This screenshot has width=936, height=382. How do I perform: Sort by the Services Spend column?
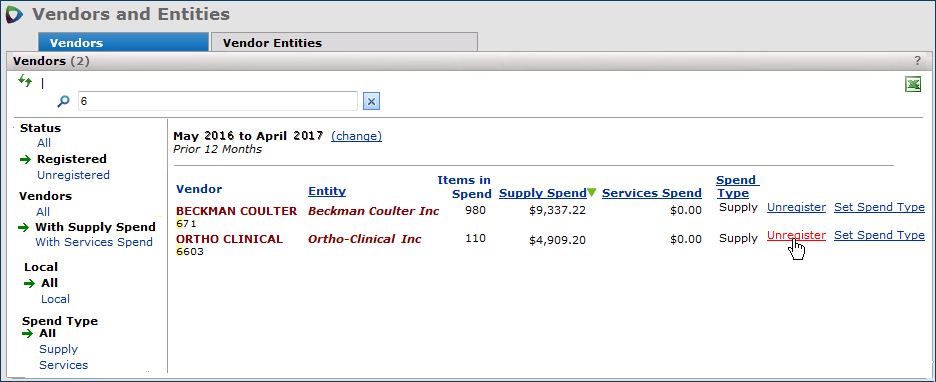652,193
